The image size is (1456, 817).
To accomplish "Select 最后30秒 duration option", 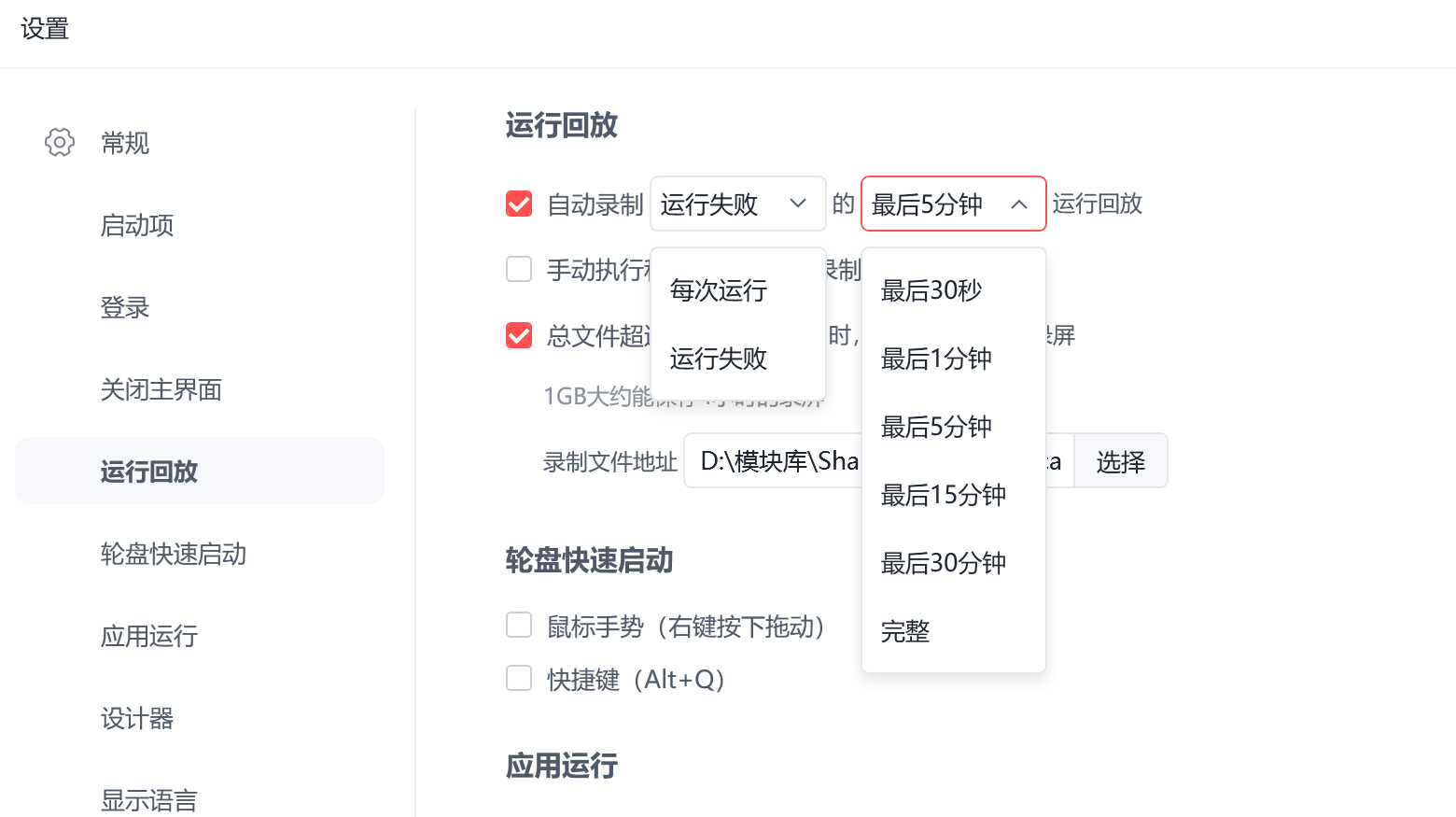I will coord(931,290).
